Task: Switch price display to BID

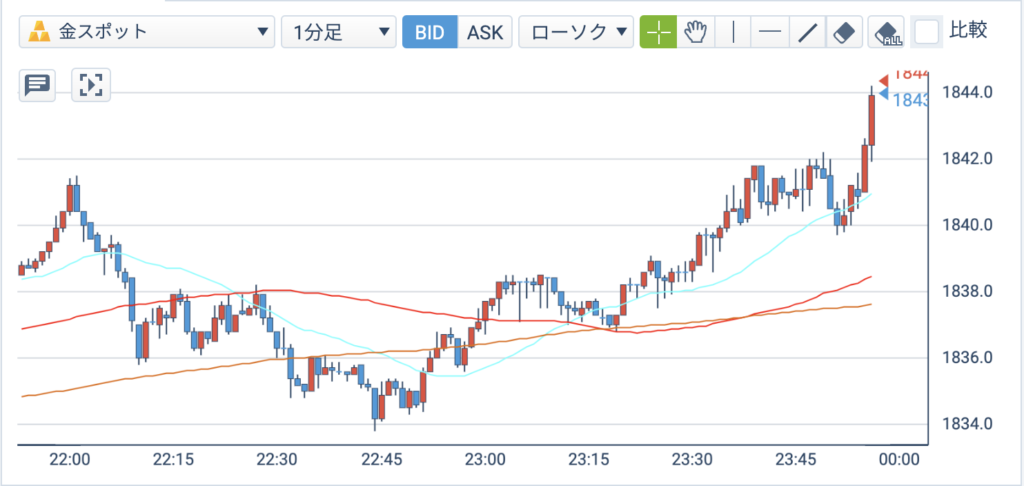Action: point(430,32)
